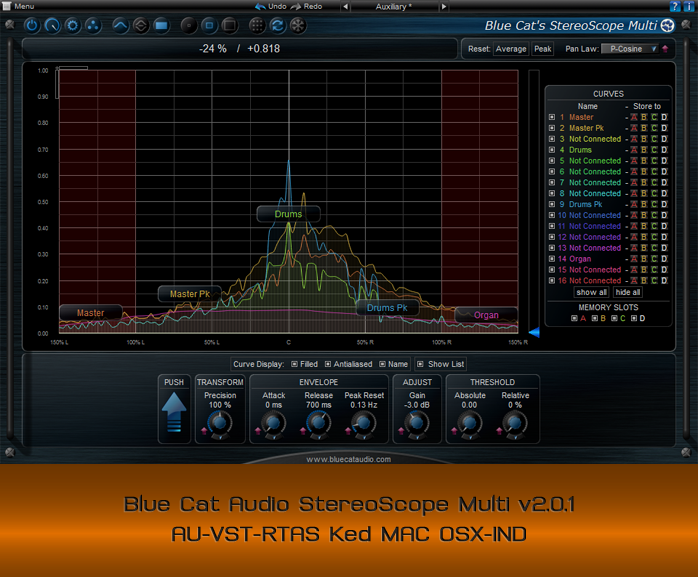The width and height of the screenshot is (698, 577).
Task: Open the question mark help icon
Action: point(675,6)
